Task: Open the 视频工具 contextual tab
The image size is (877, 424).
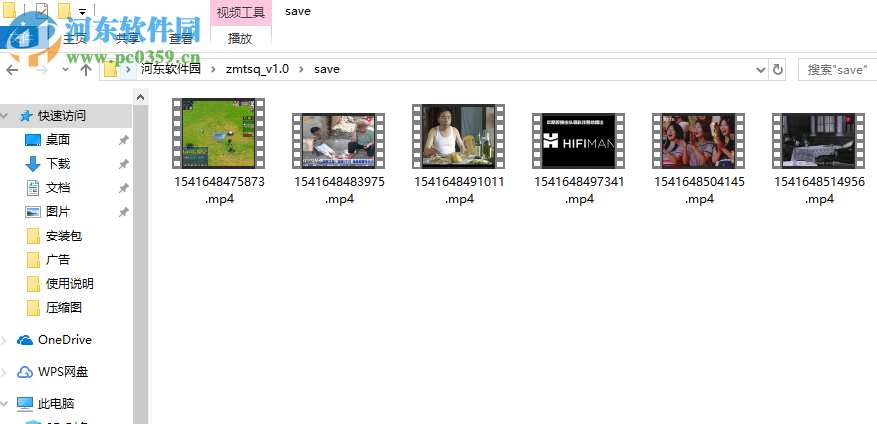Action: click(x=241, y=12)
